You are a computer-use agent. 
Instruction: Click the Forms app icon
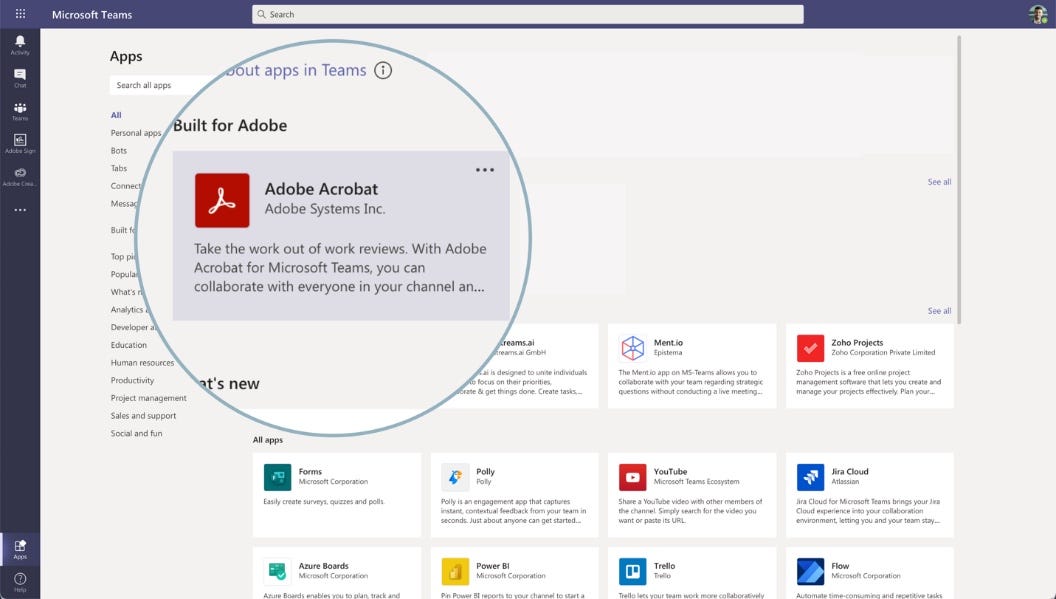click(x=277, y=477)
